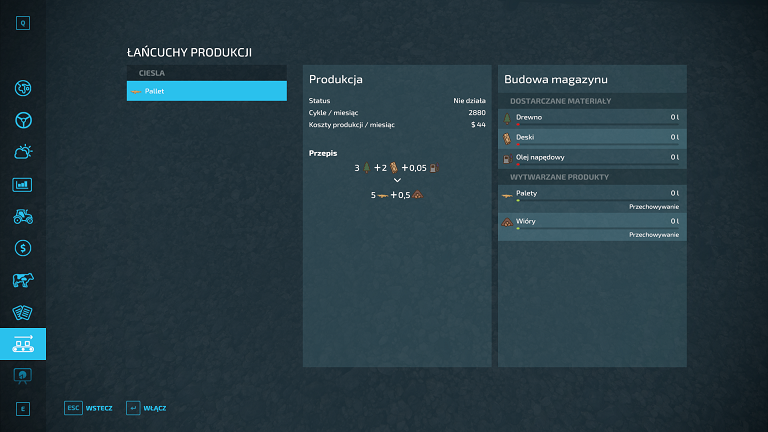The height and width of the screenshot is (432, 768).
Task: Open the steering wheel sidebar page
Action: tap(23, 120)
